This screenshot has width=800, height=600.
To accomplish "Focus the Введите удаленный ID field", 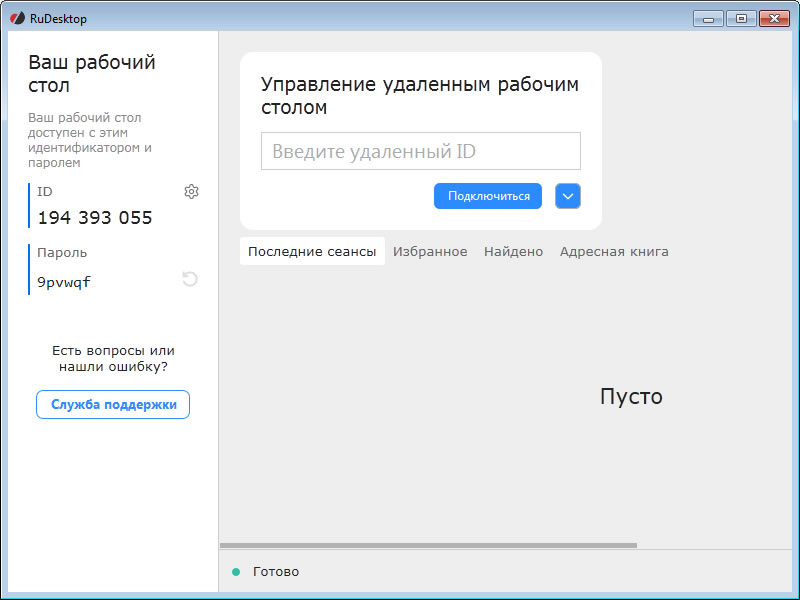I will (x=420, y=151).
